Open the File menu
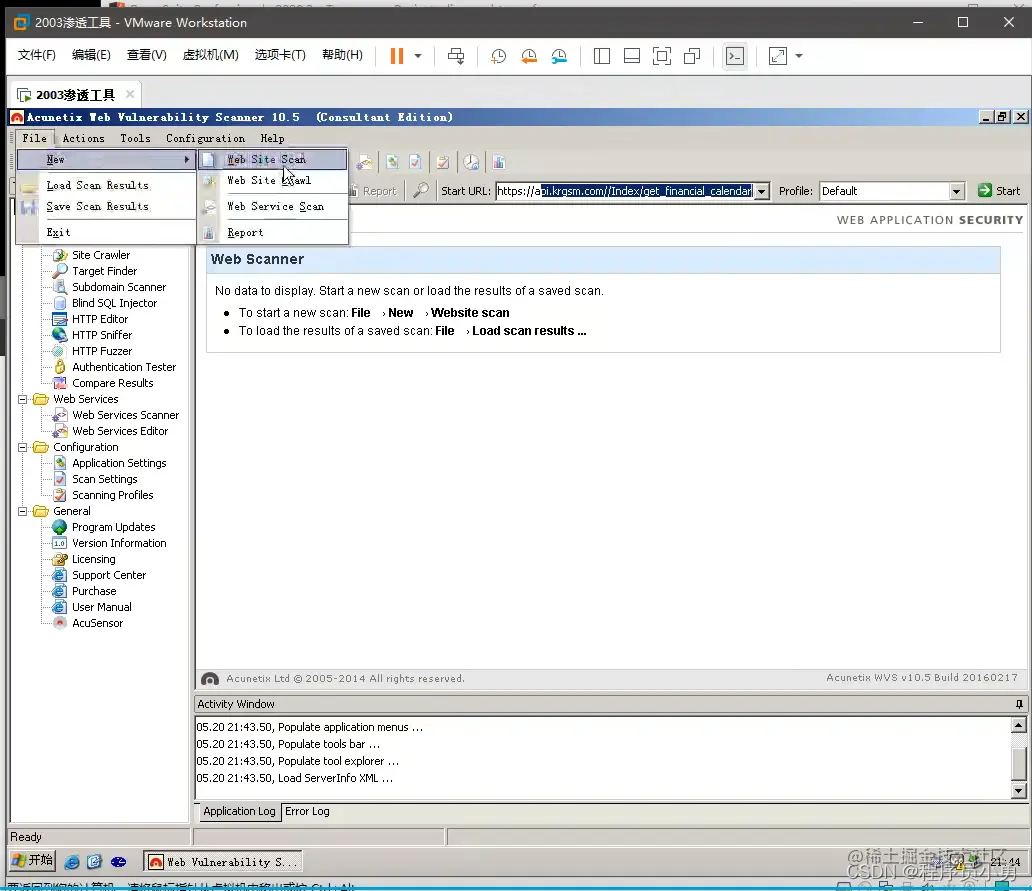Screen dimensions: 1032x891 pyautogui.click(x=34, y=138)
